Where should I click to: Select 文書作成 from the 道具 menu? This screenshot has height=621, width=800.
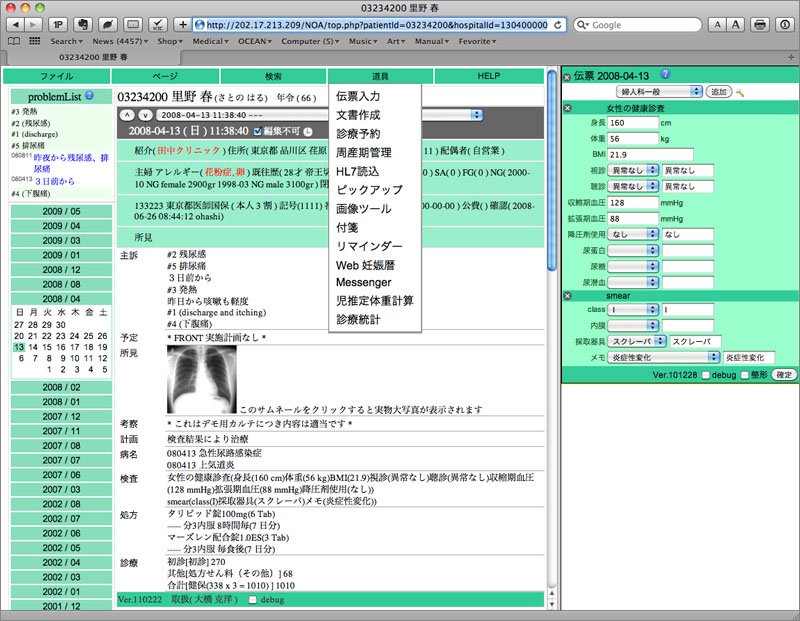pos(358,115)
